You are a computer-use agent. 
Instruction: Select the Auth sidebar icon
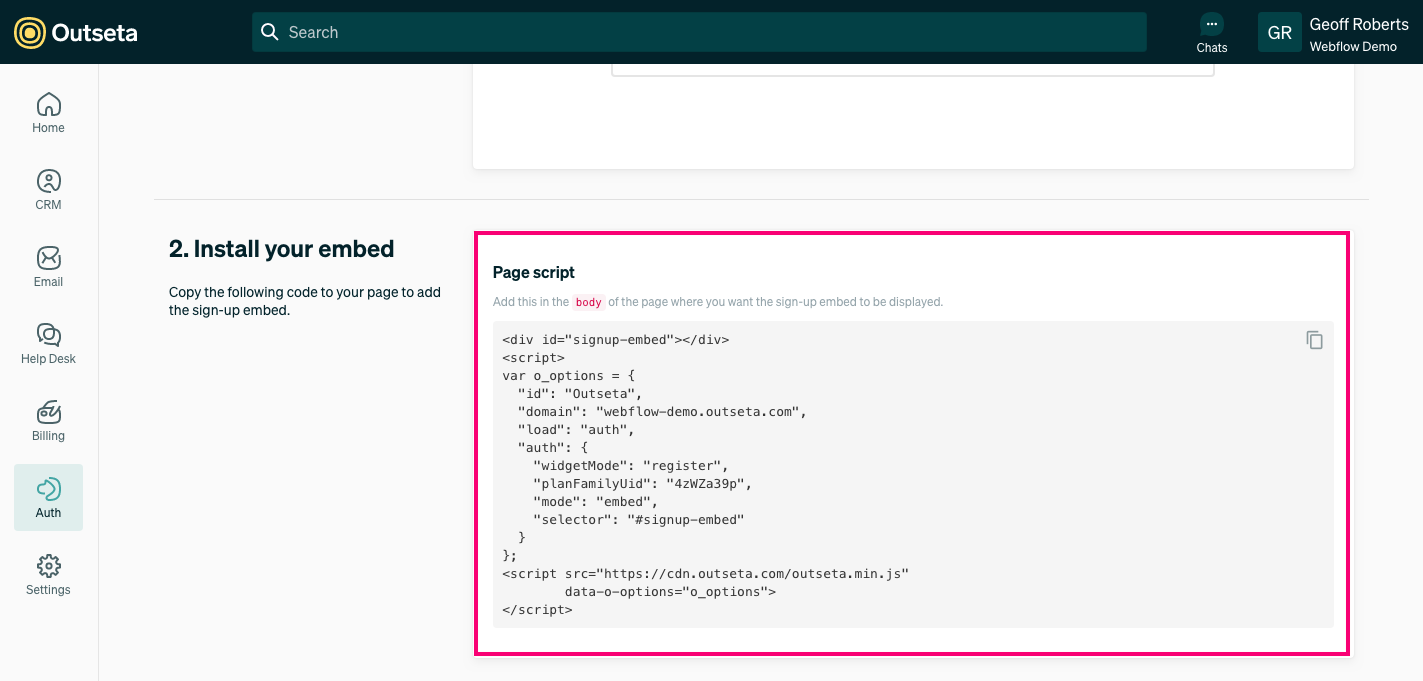point(48,497)
